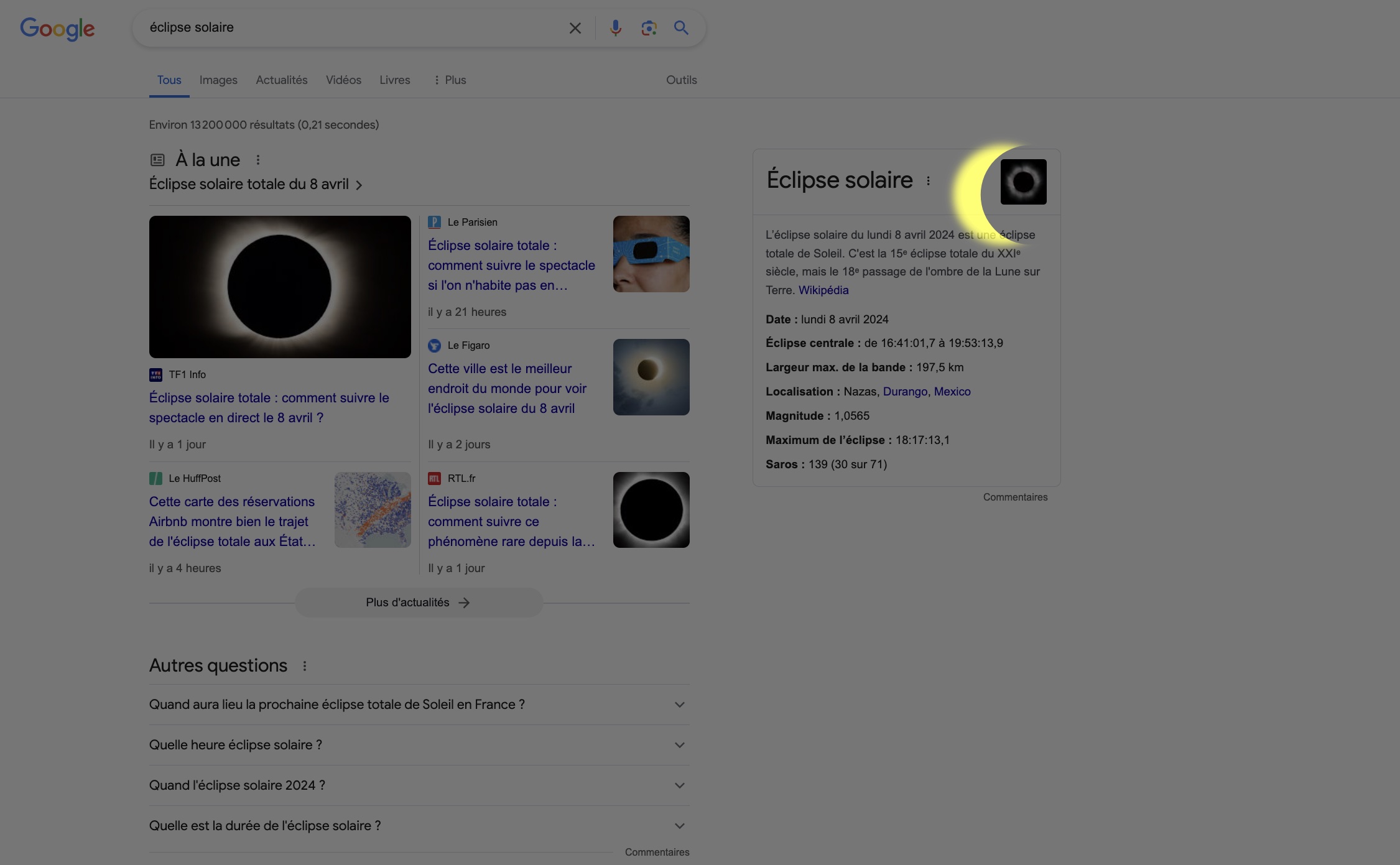Viewport: 1400px width, 865px height.
Task: Click the Largeur max value 197,5 km
Action: tap(940, 368)
